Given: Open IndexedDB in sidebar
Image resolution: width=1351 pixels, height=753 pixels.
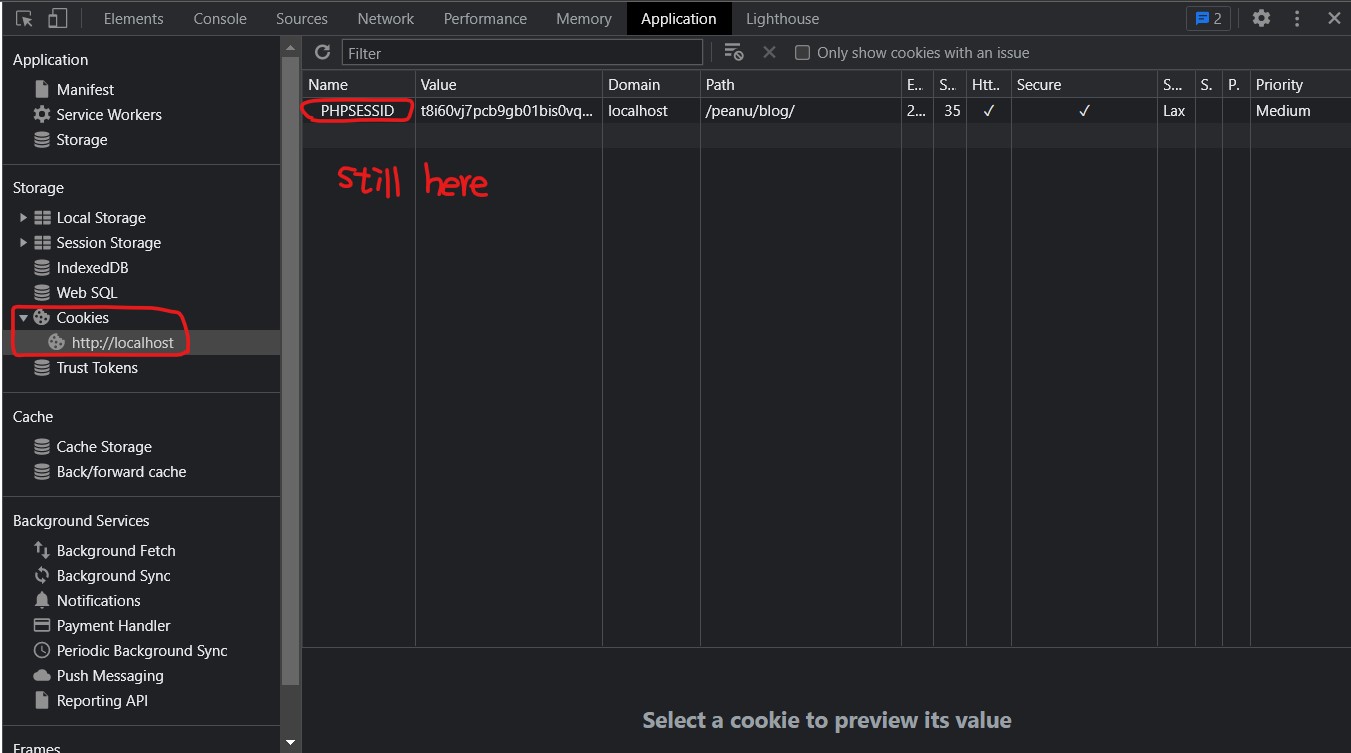Looking at the screenshot, I should click(92, 267).
